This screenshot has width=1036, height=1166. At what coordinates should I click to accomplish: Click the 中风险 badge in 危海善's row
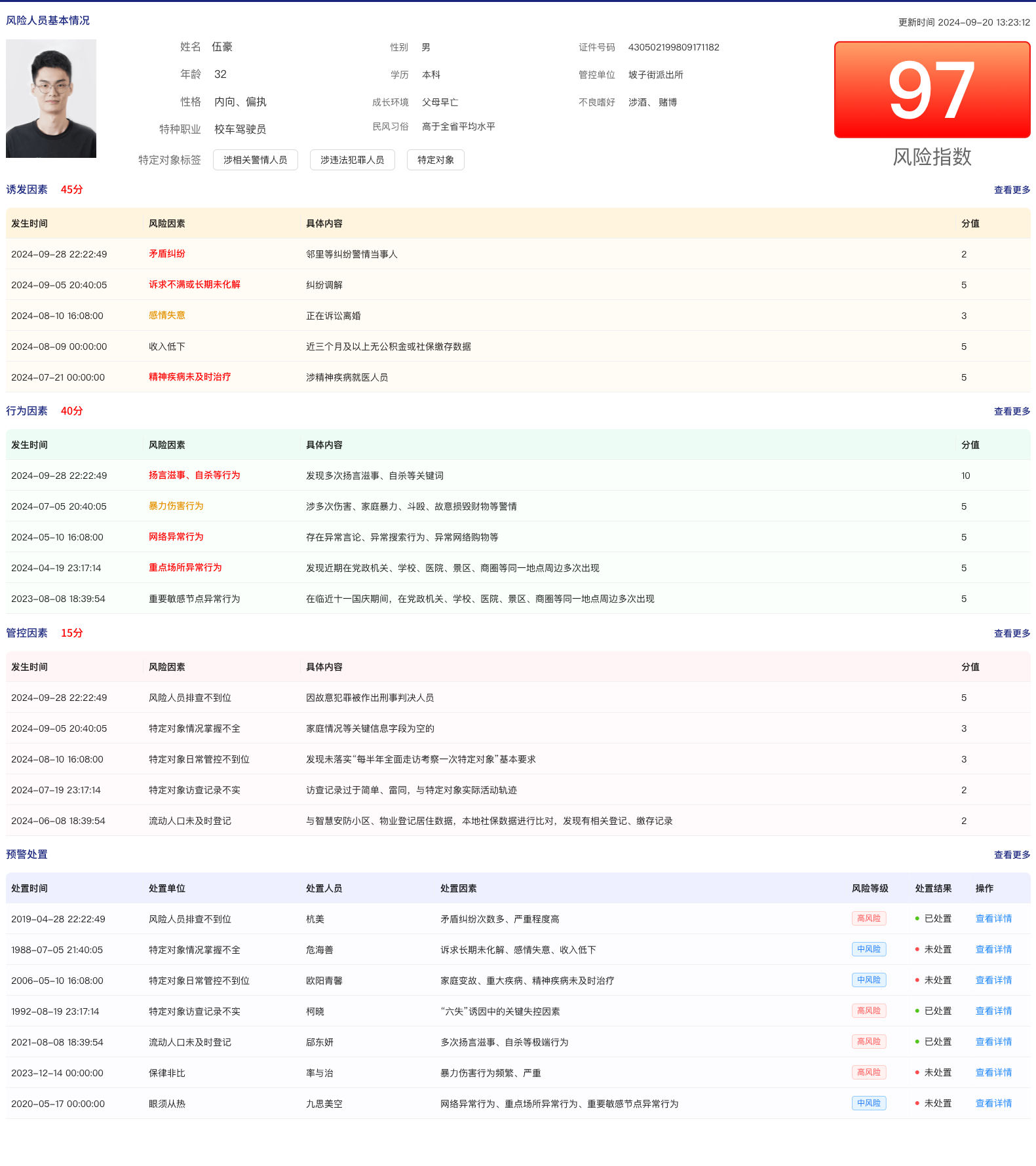869,949
